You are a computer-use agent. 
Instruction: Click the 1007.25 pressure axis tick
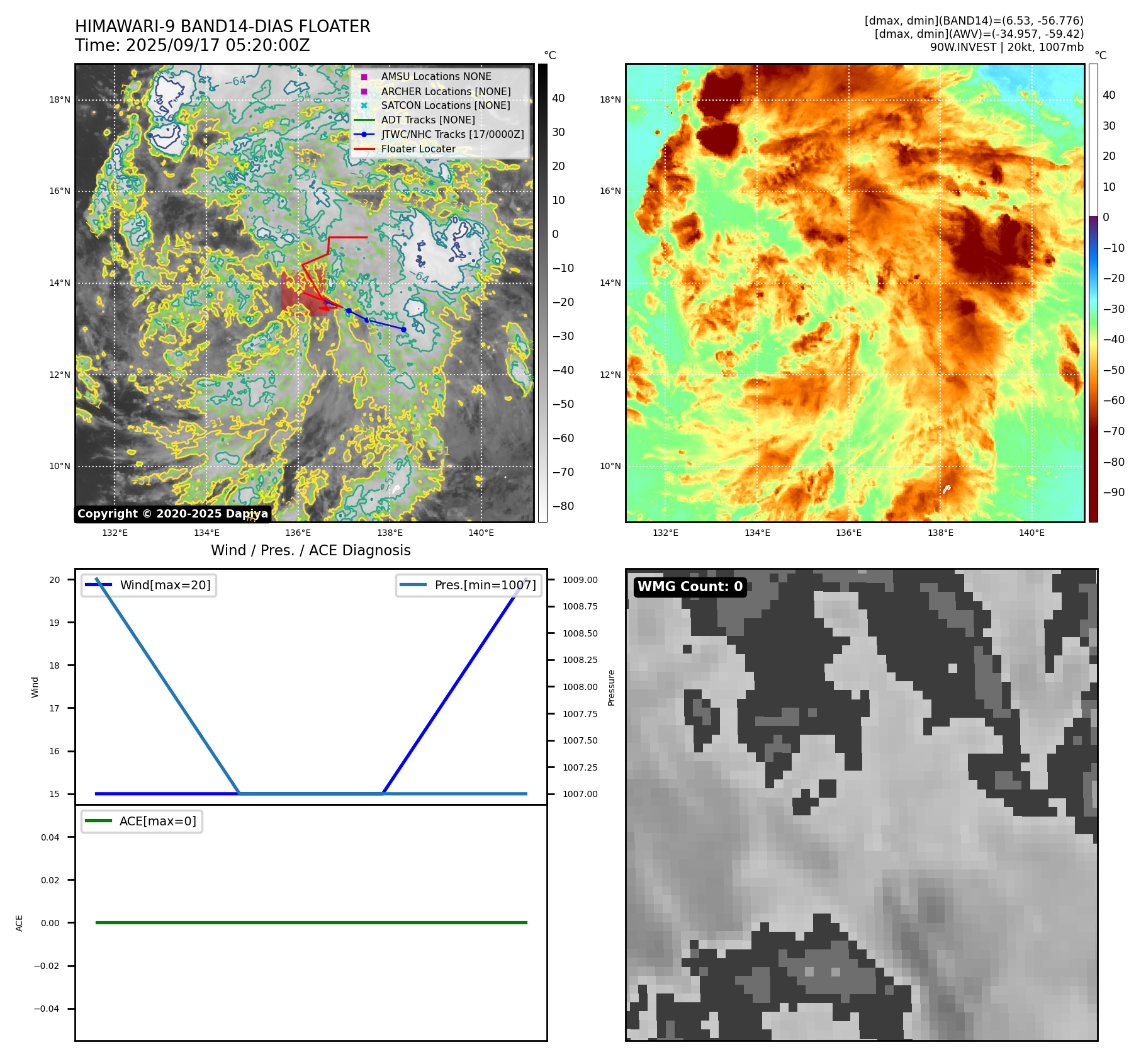click(580, 767)
